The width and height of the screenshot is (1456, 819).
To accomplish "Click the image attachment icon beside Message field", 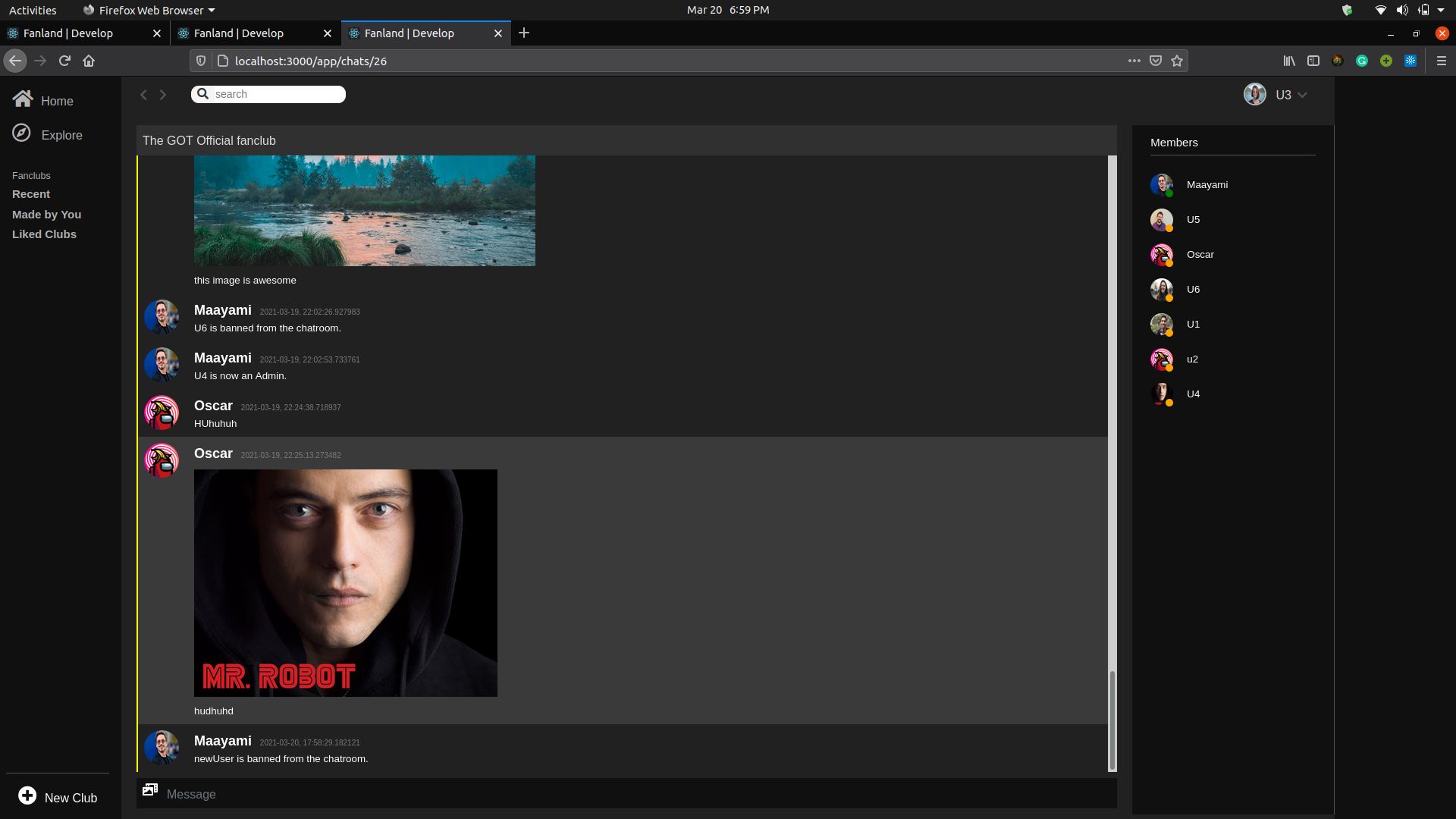I will click(150, 789).
